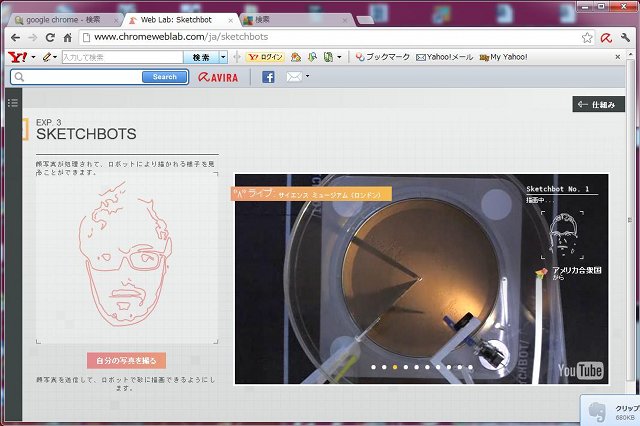Click the third toolbar icon after ログイン
Image resolution: width=640 pixels, height=426 pixels.
(x=329, y=57)
